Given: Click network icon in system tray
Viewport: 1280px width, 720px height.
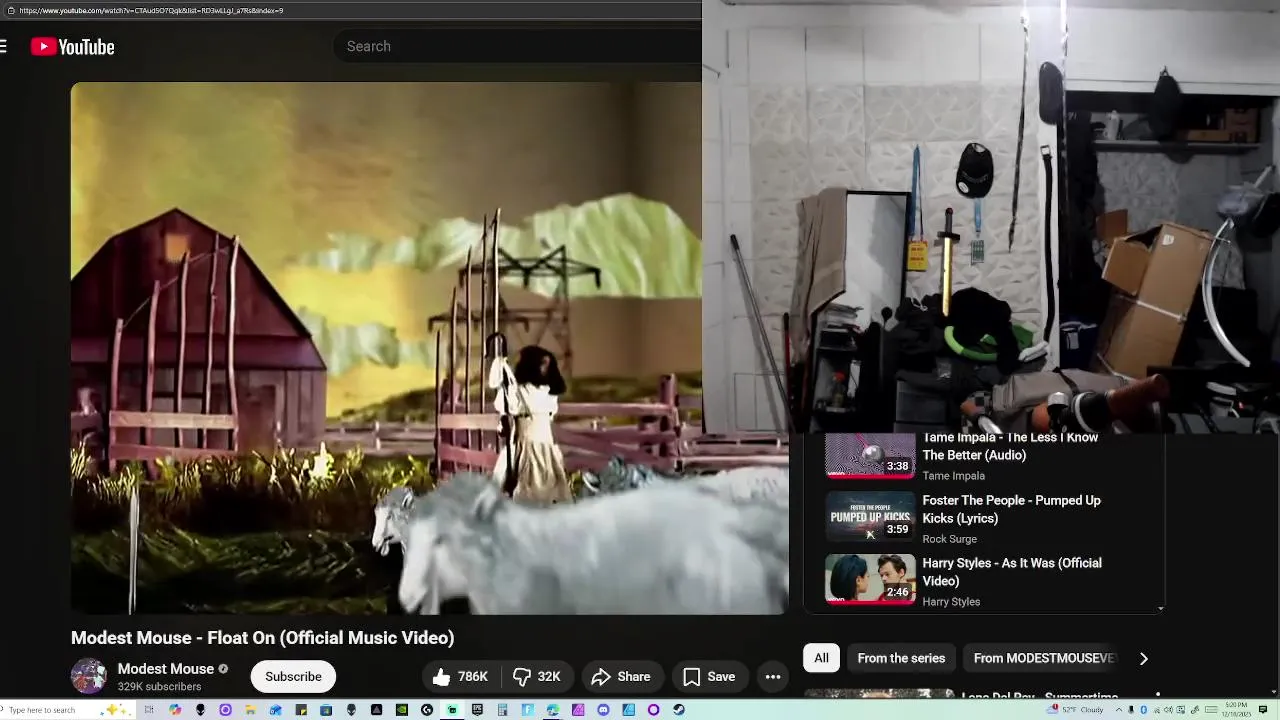Looking at the screenshot, I should tap(1157, 710).
